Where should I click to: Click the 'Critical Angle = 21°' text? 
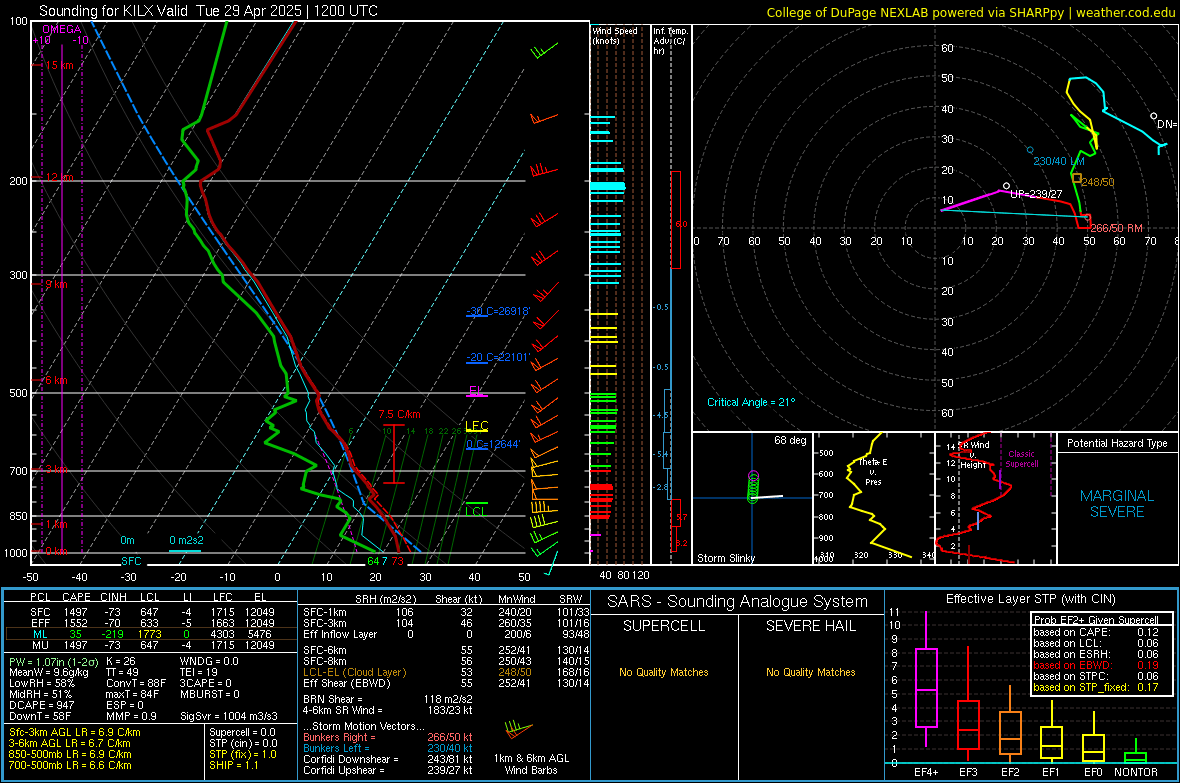coord(751,402)
